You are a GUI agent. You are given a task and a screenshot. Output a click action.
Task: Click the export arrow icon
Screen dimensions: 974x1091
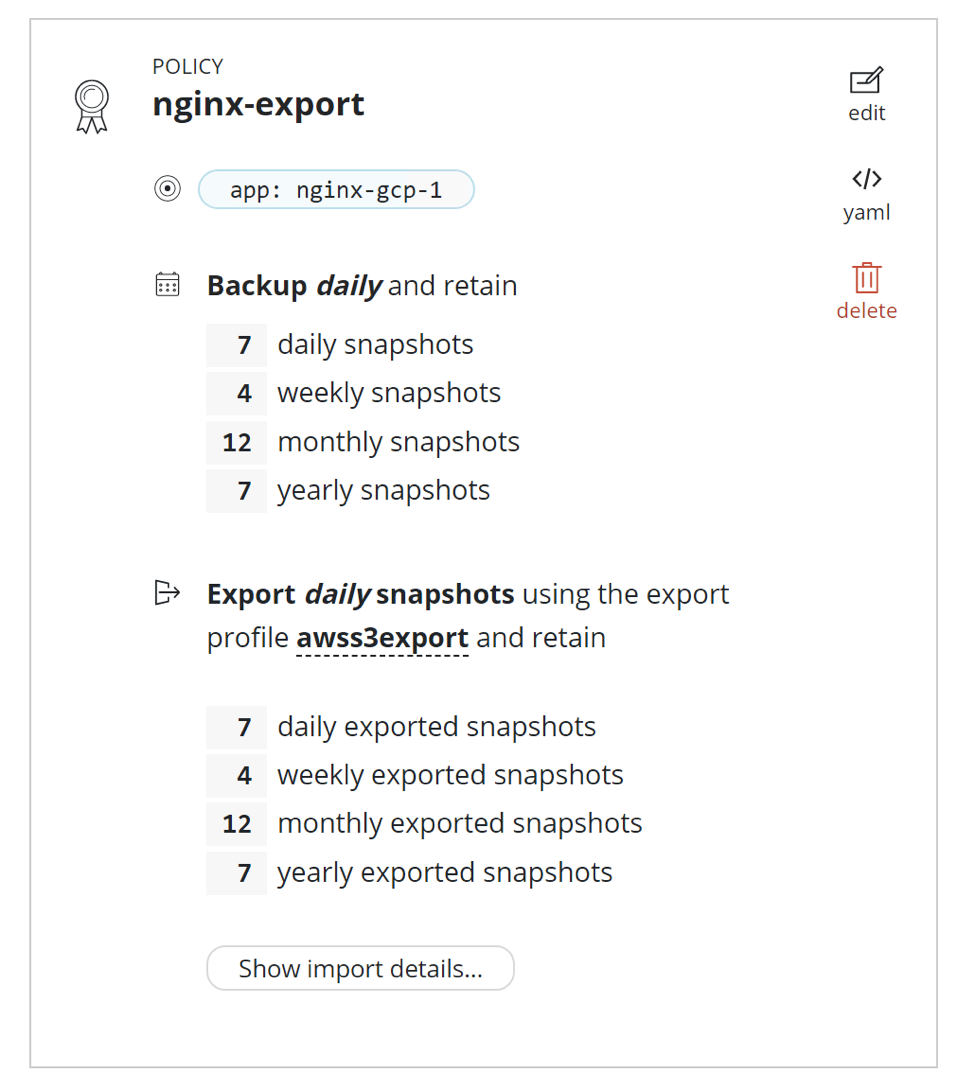coord(167,593)
